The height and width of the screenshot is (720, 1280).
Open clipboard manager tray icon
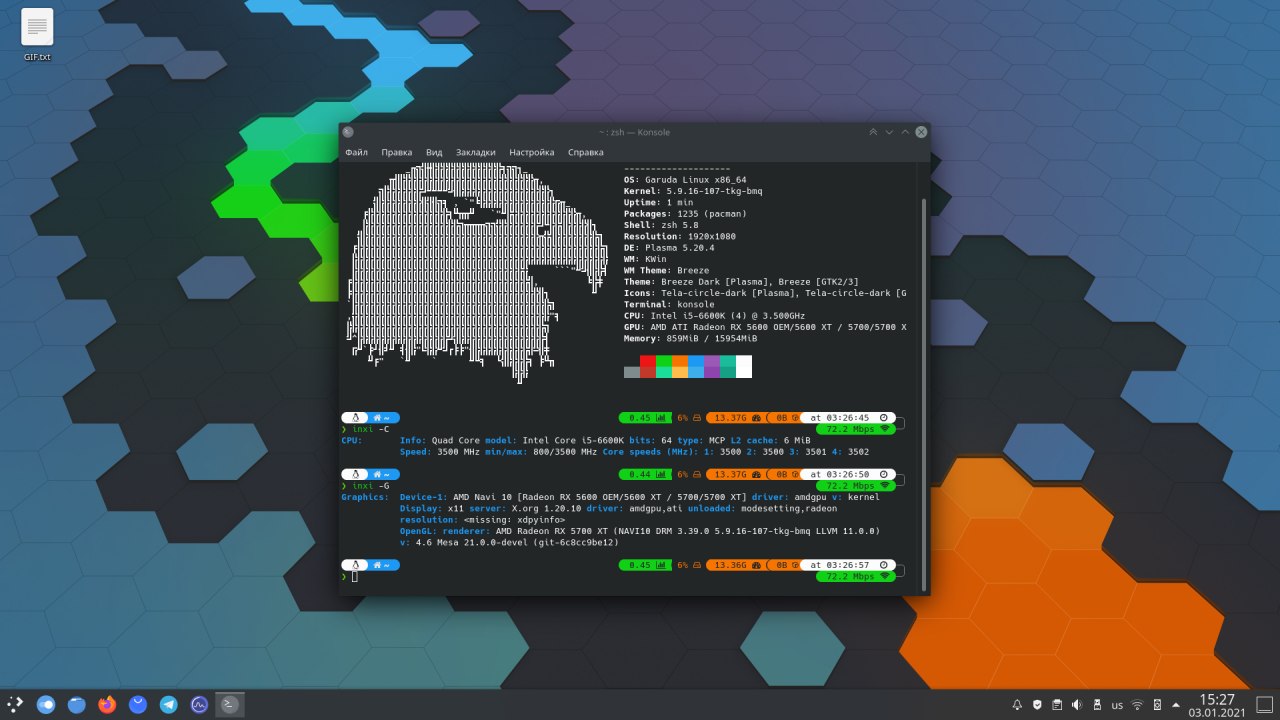point(1057,705)
